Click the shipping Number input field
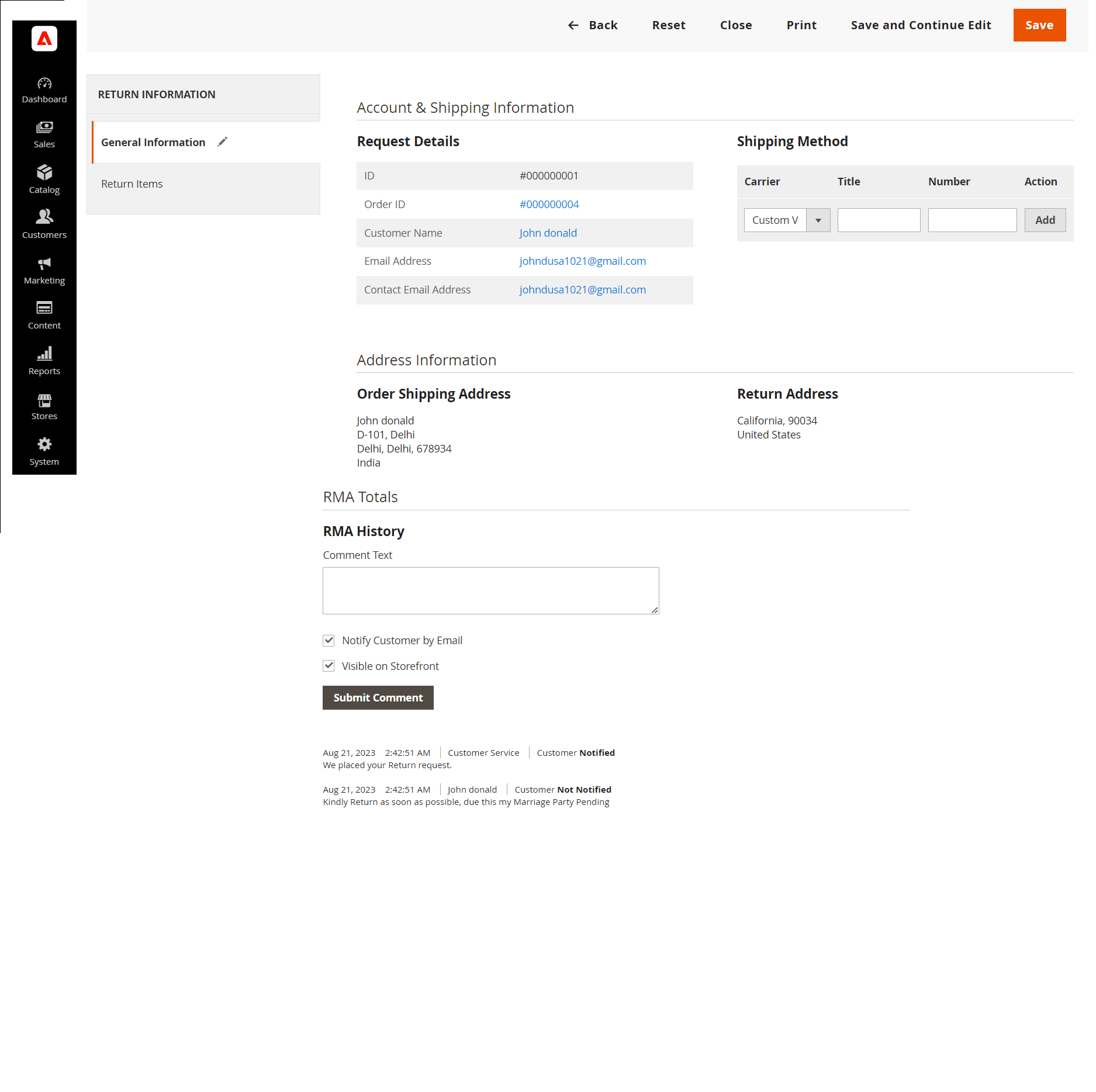This screenshot has width=1096, height=1092. (972, 220)
